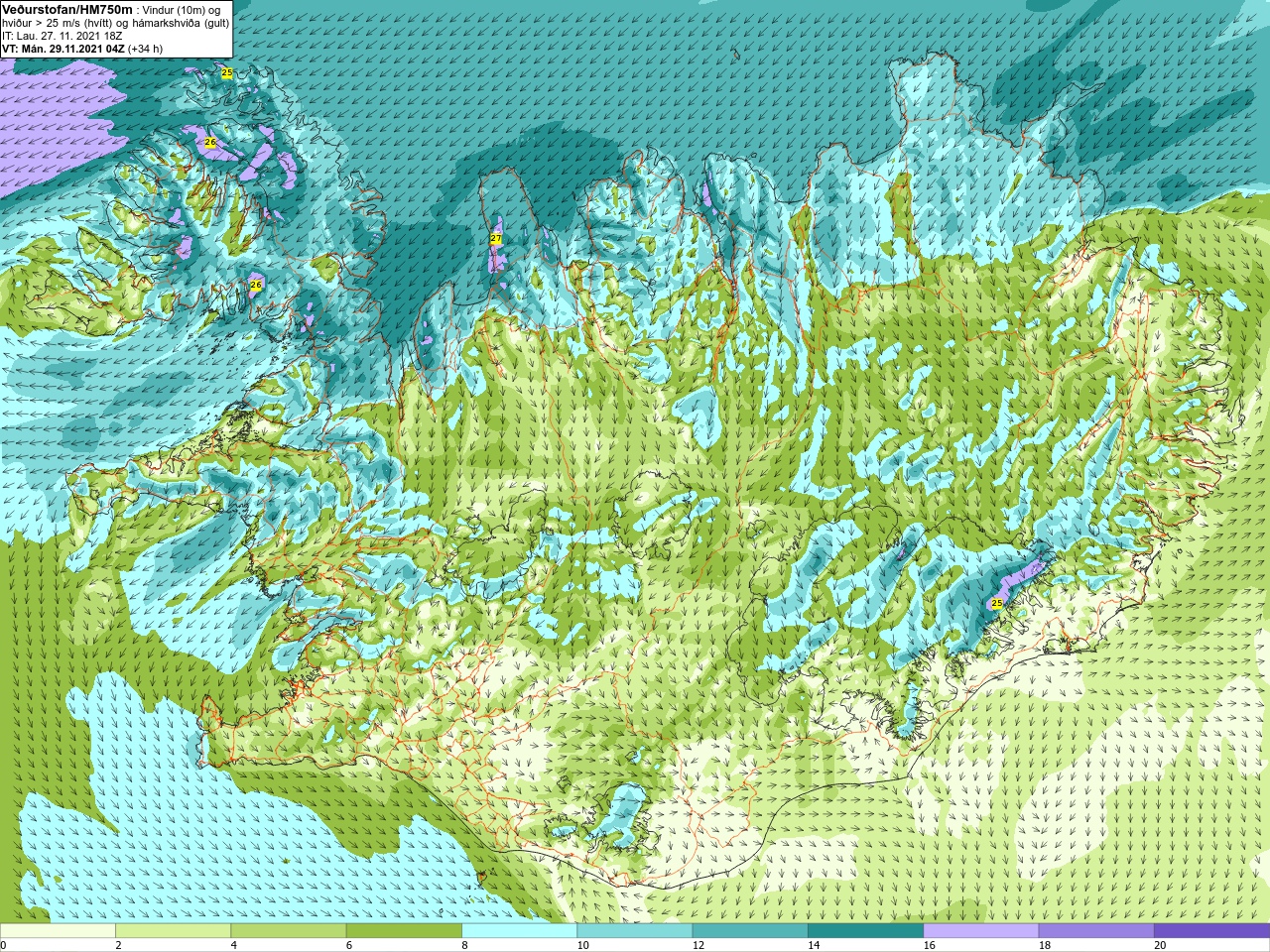Click the legend scale label "18"
Viewport: 1270px width, 952px height.
(x=1045, y=945)
